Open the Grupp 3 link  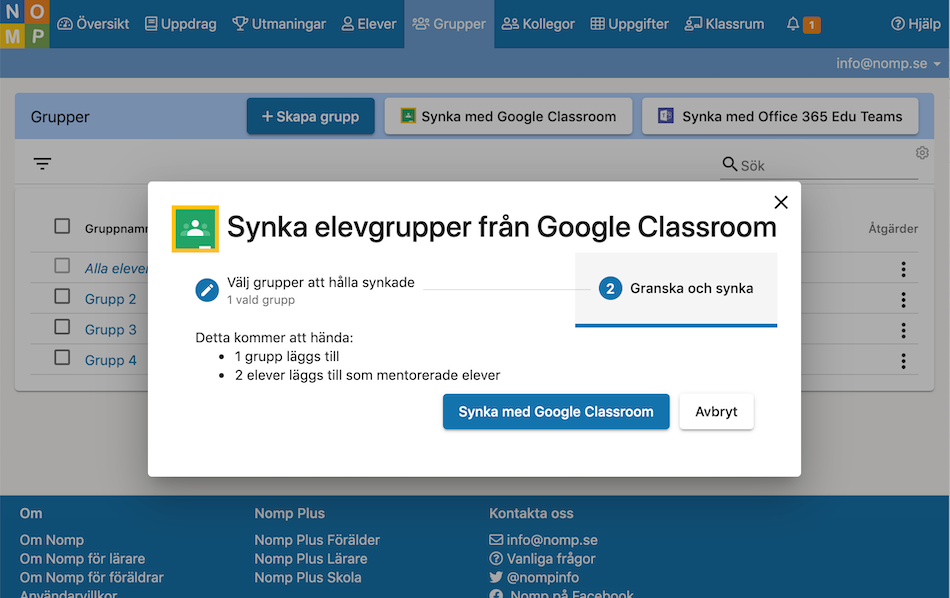click(110, 330)
